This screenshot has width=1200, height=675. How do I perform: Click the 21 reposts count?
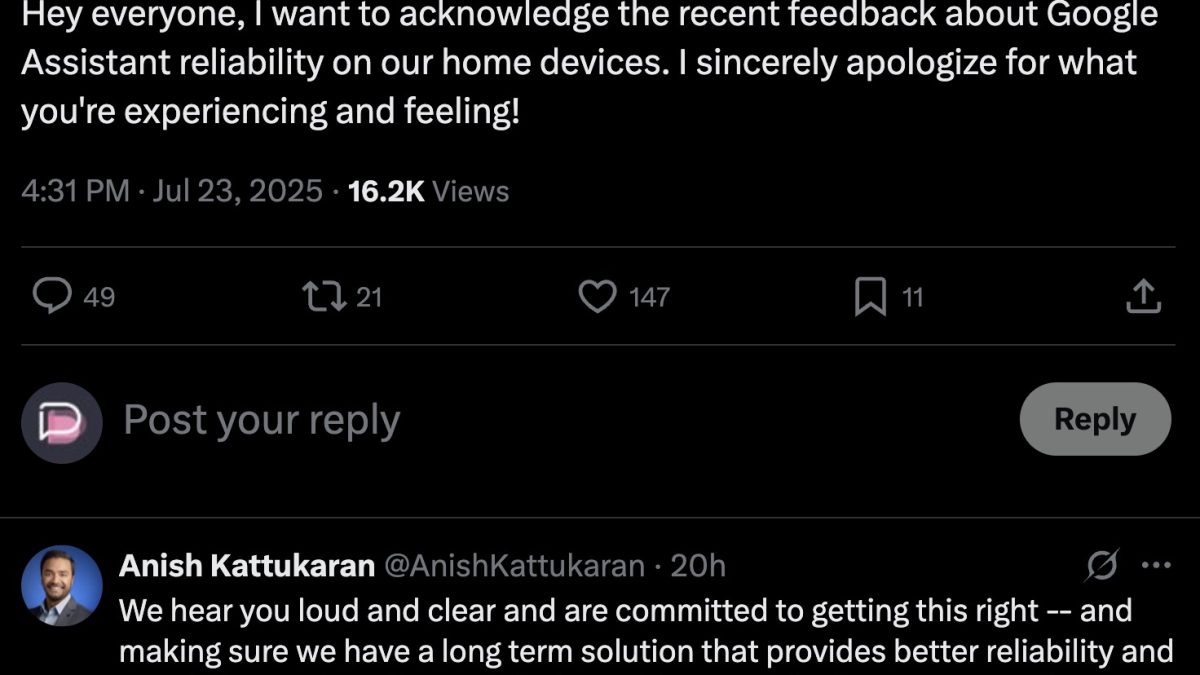[x=369, y=297]
